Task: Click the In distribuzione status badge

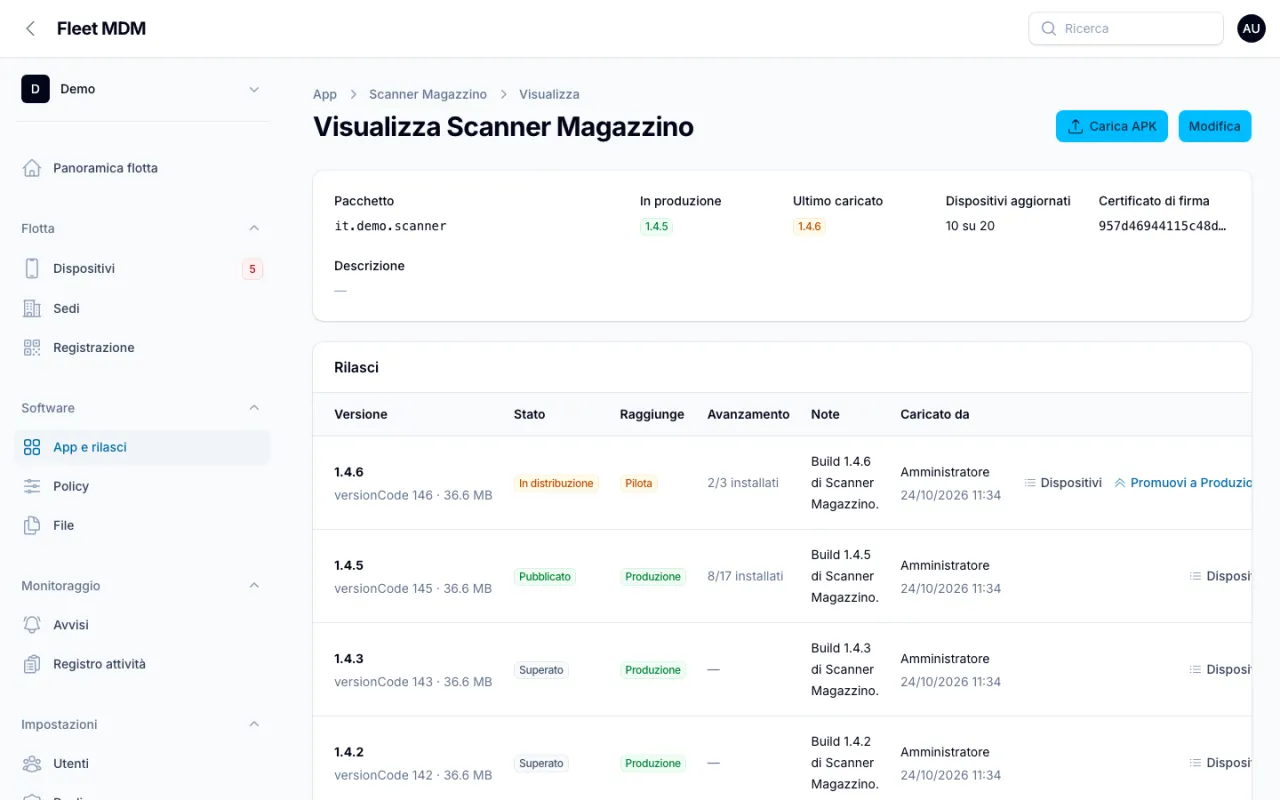Action: 556,483
